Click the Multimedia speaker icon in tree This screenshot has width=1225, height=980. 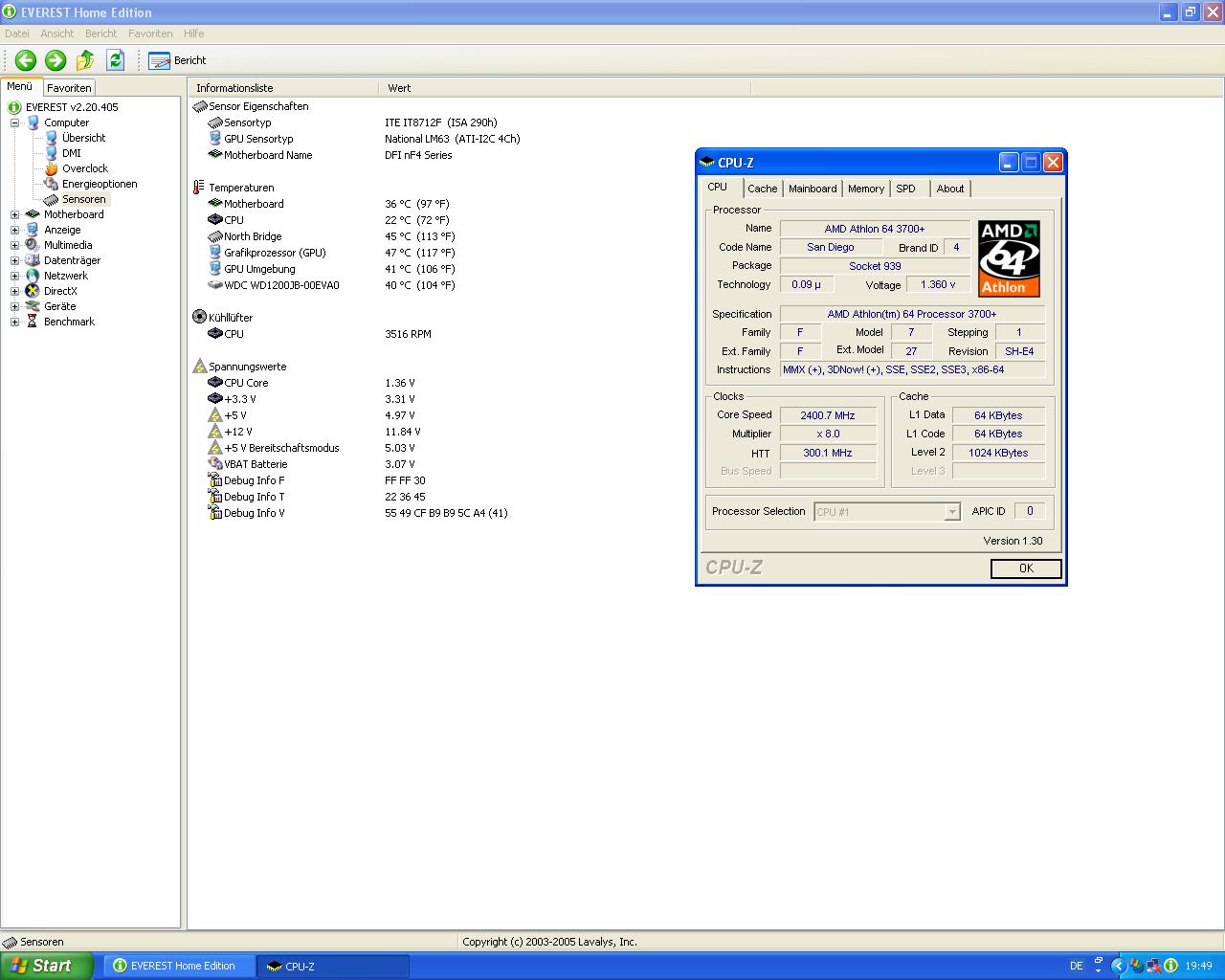[33, 245]
